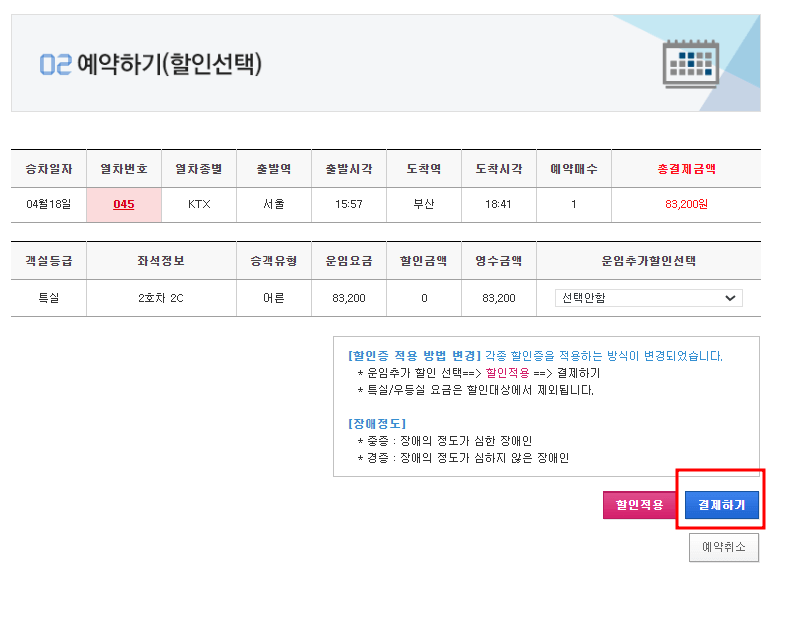Click the 04월18일 boarding date cell

tap(49, 204)
